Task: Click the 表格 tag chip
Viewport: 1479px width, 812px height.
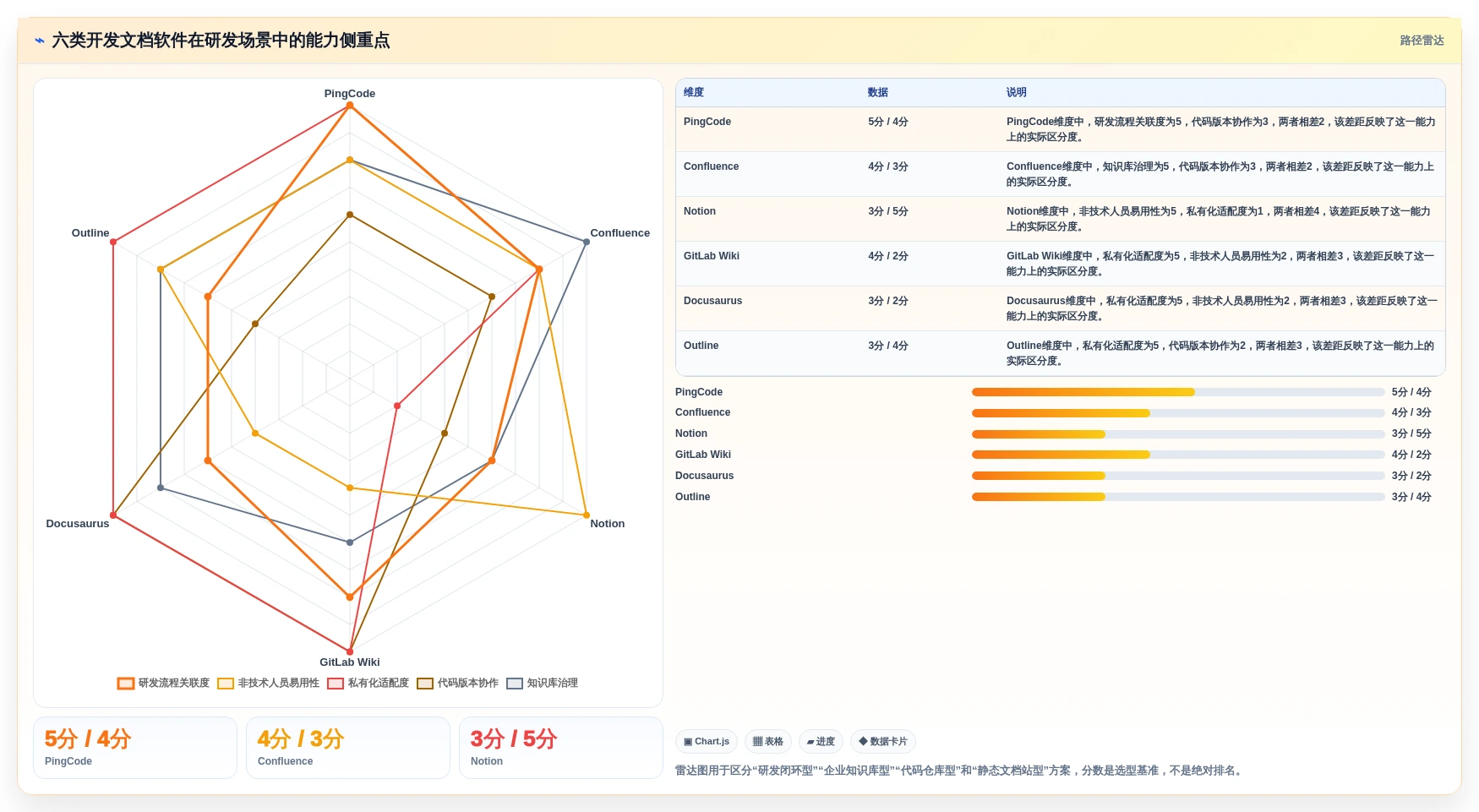Action: pos(768,741)
